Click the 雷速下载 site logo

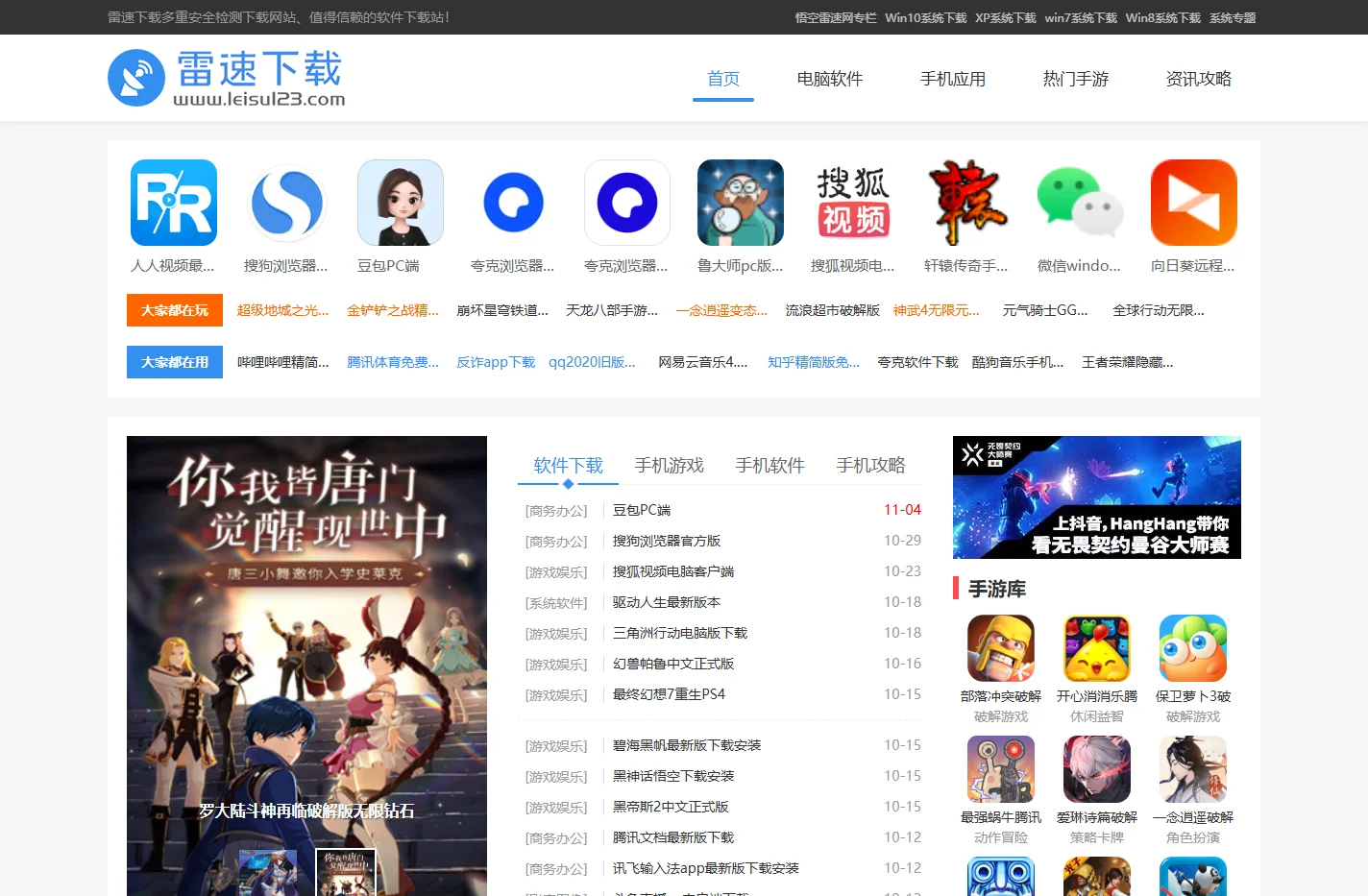pos(227,78)
